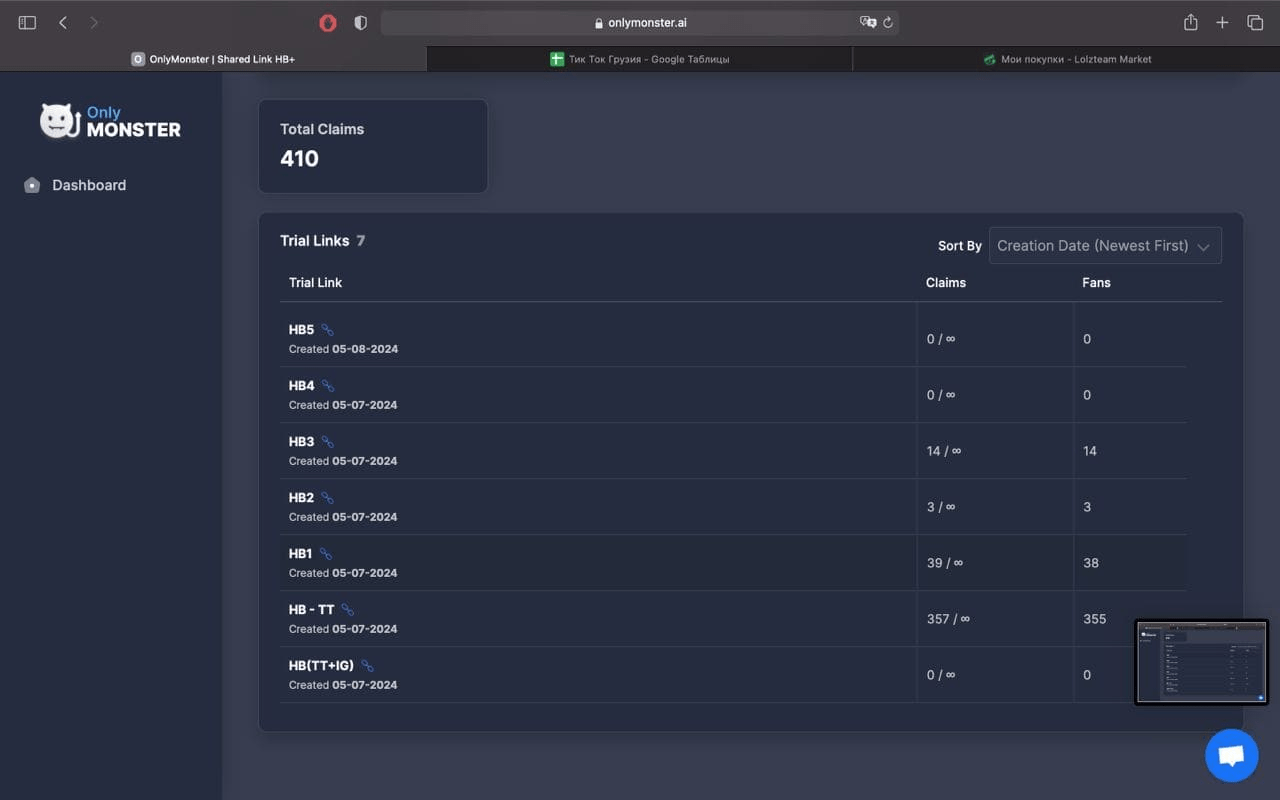Open Dashboard from the sidebar
Image resolution: width=1280 pixels, height=800 pixels.
(x=89, y=185)
